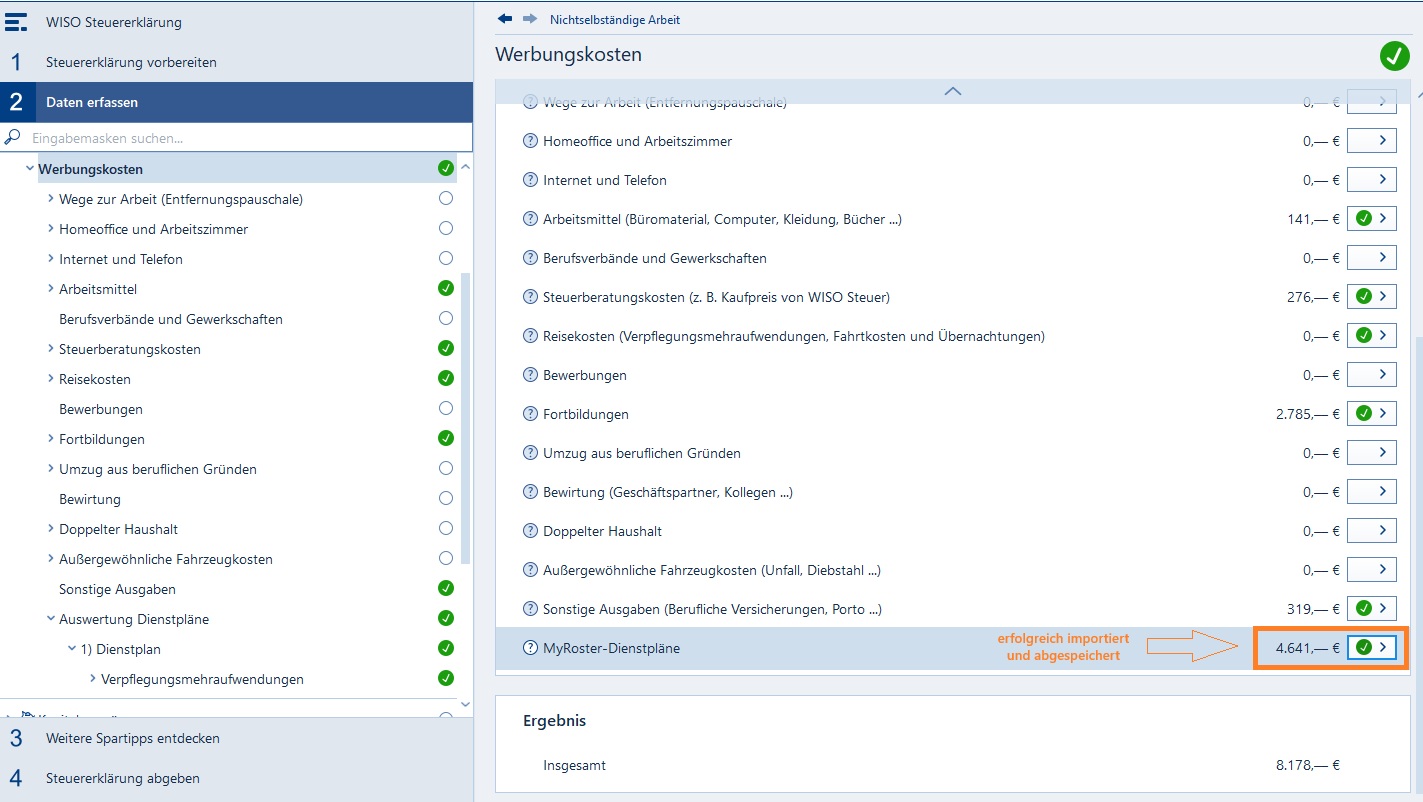This screenshot has height=802, width=1423.
Task: Open help icon for Bewerbungen row
Action: (x=531, y=375)
